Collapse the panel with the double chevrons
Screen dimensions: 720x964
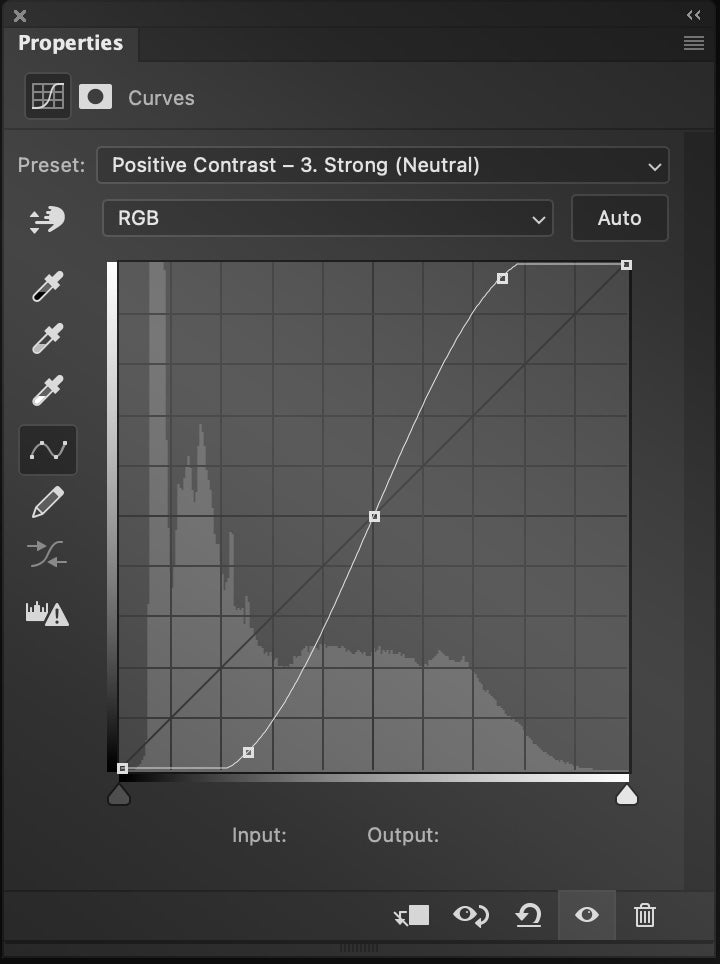click(693, 15)
